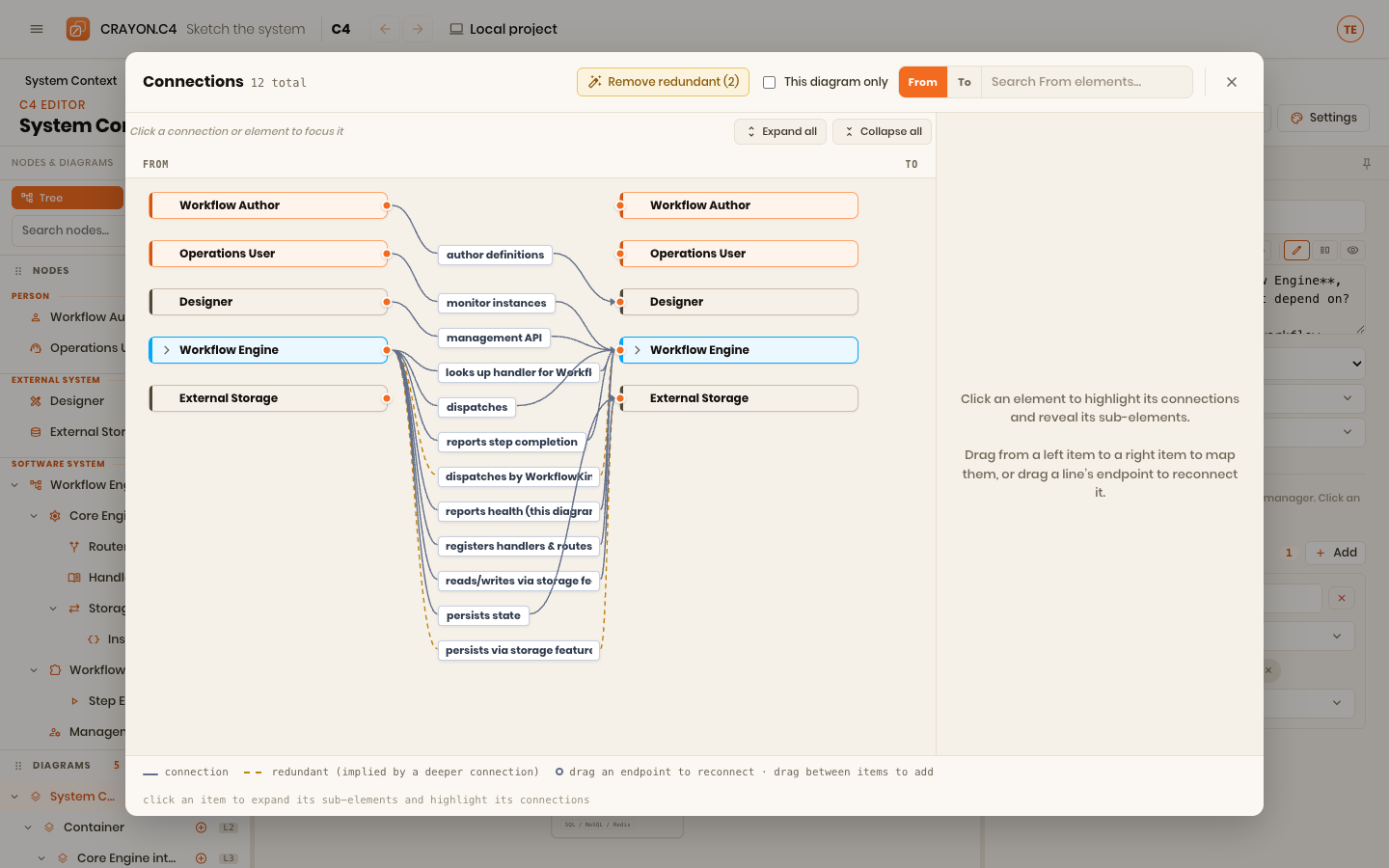Click the 'reports health' connection label
The image size is (1389, 868).
click(519, 511)
